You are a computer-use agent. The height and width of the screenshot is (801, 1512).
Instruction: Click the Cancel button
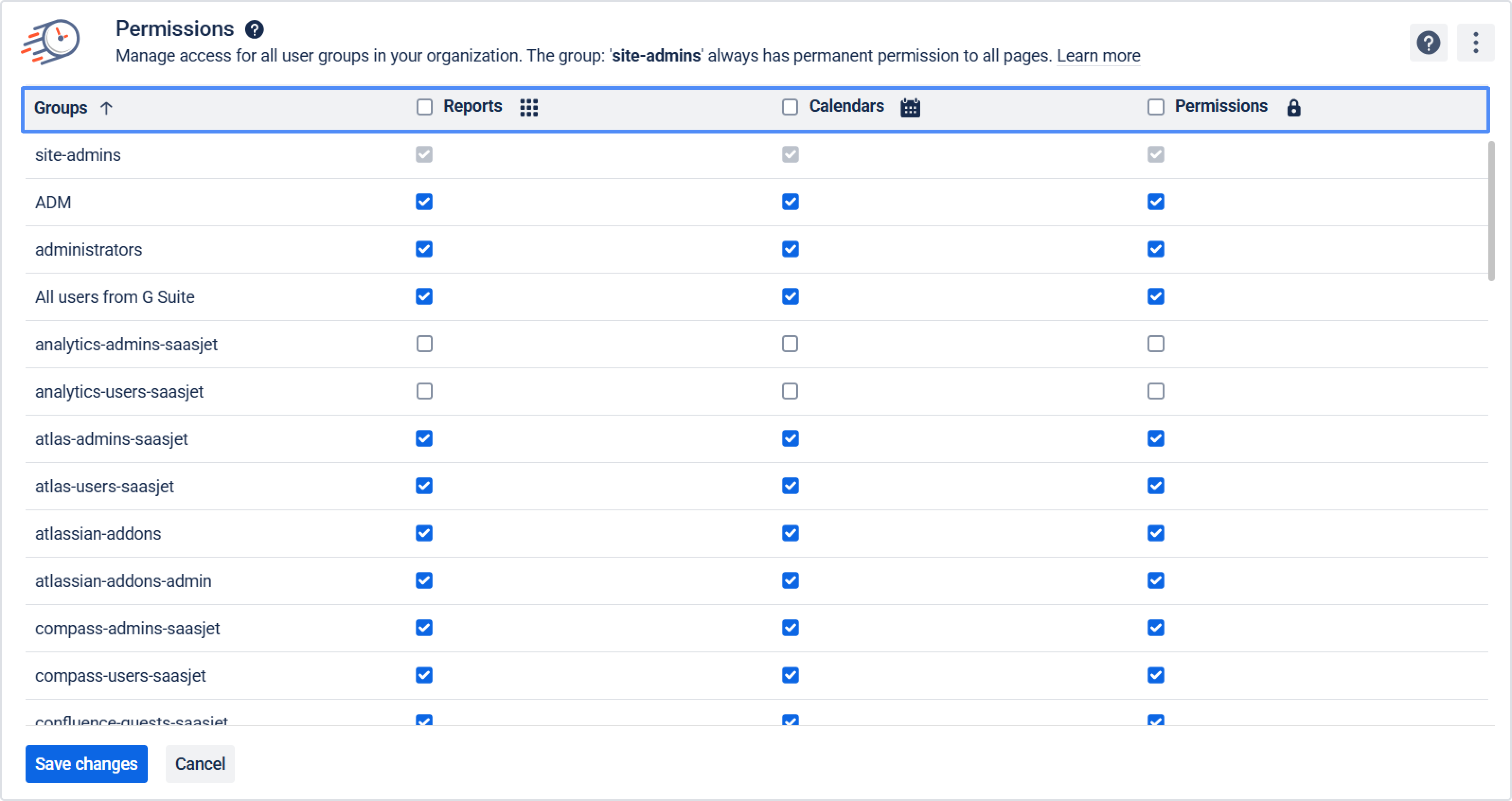(x=200, y=764)
